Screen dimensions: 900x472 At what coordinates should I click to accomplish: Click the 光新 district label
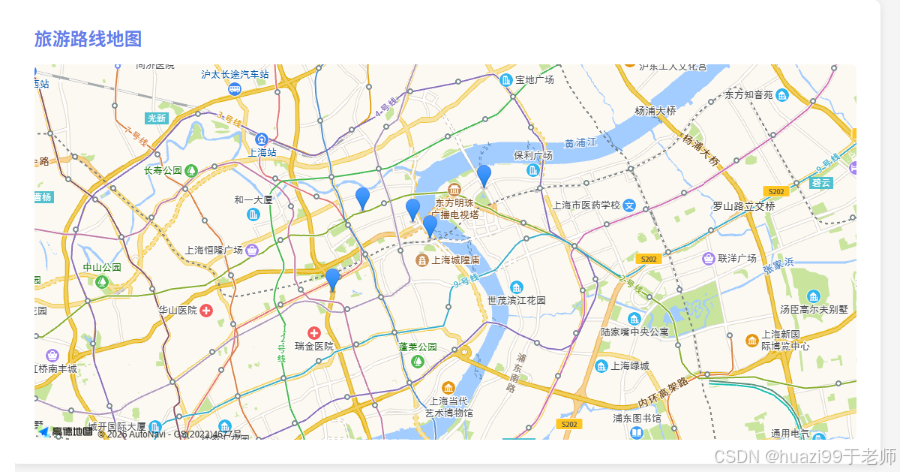coord(156,118)
